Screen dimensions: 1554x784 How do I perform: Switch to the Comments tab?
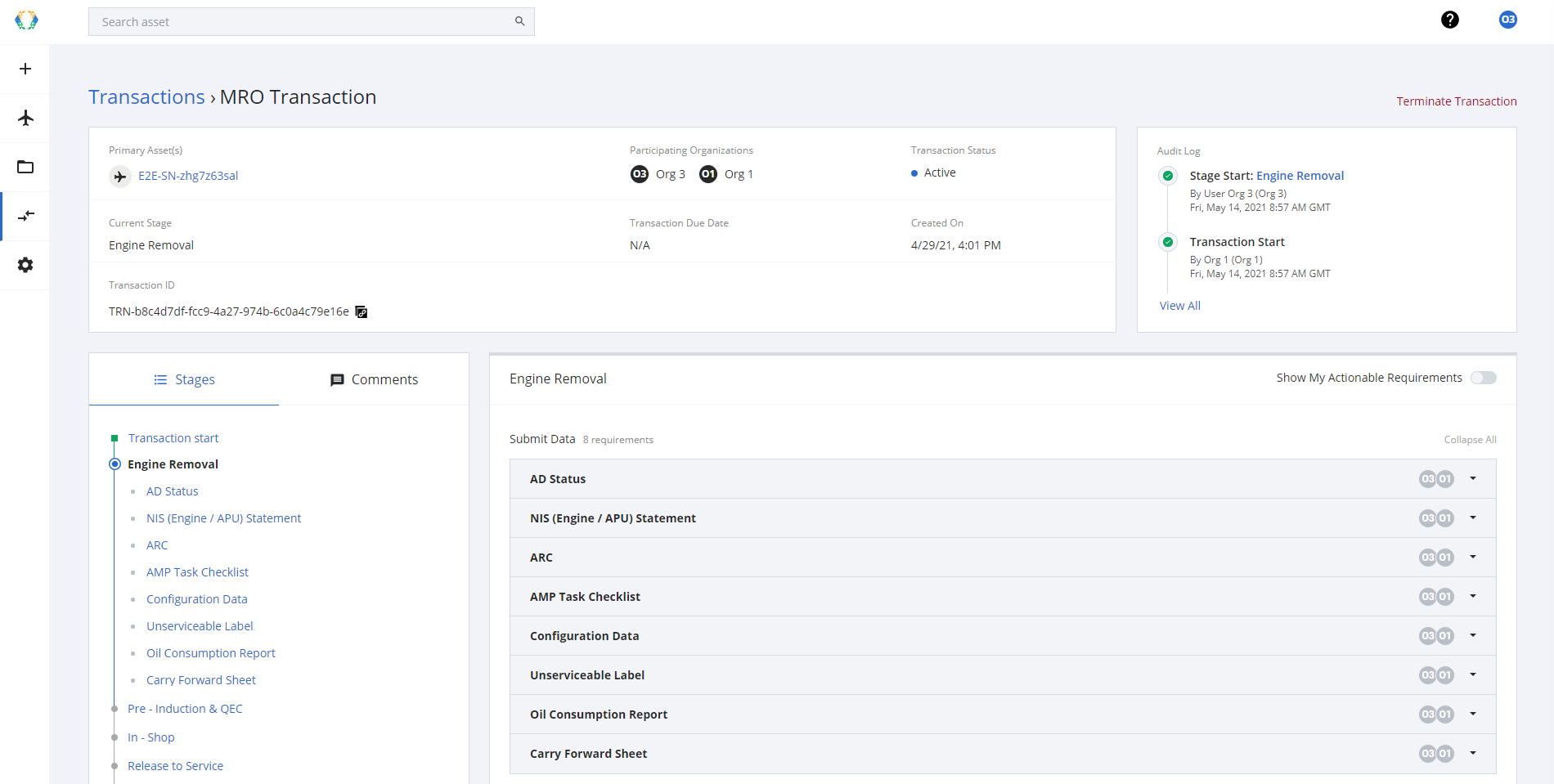[374, 379]
